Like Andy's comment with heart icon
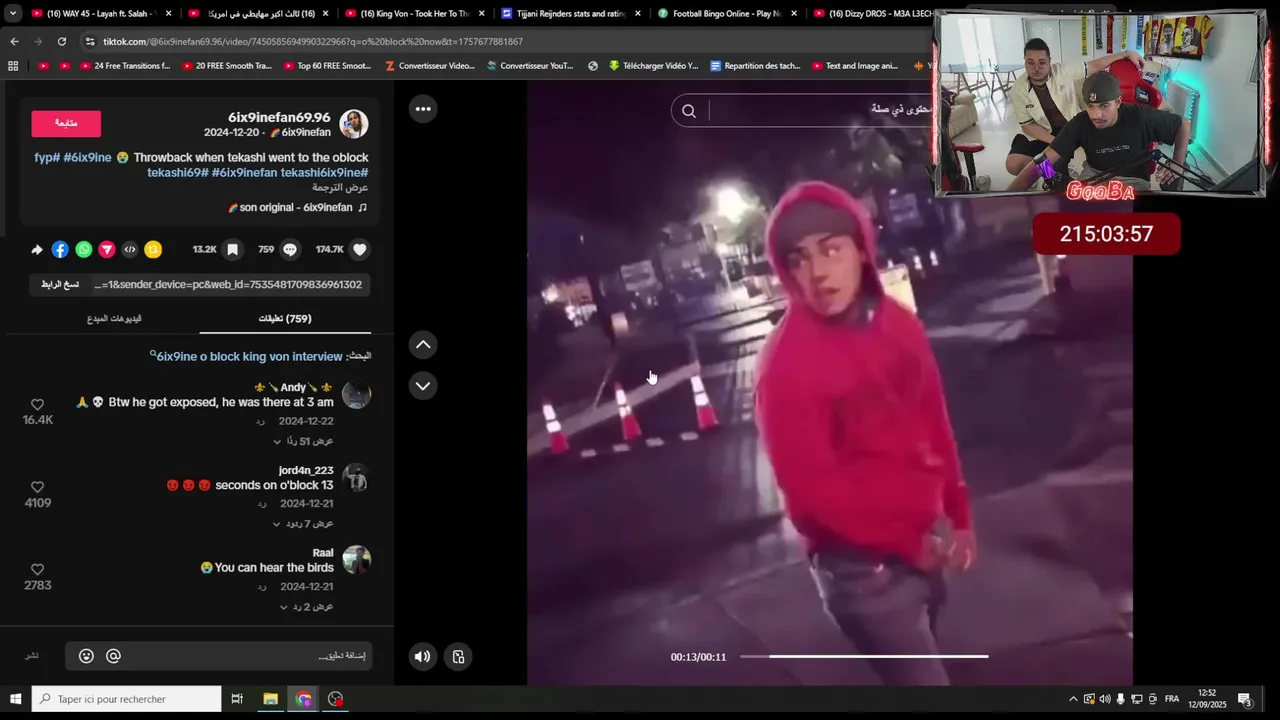The image size is (1280, 720). 37,405
